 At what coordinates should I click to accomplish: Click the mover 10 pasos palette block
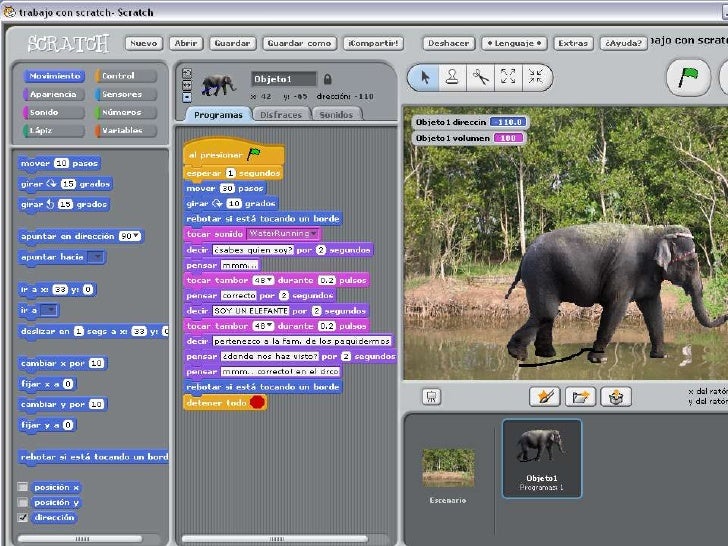59,163
